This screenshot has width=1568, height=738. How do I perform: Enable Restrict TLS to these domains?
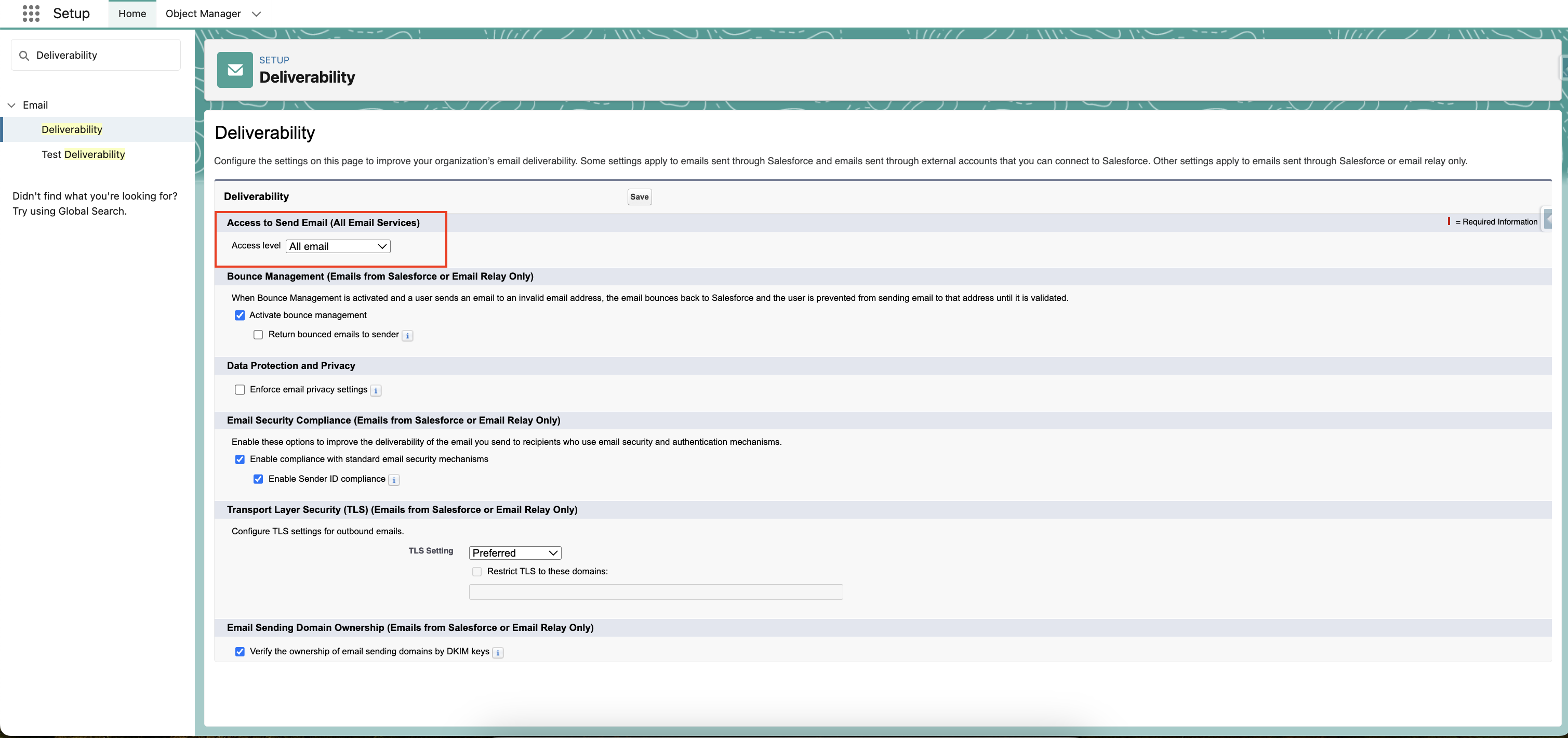click(x=477, y=571)
